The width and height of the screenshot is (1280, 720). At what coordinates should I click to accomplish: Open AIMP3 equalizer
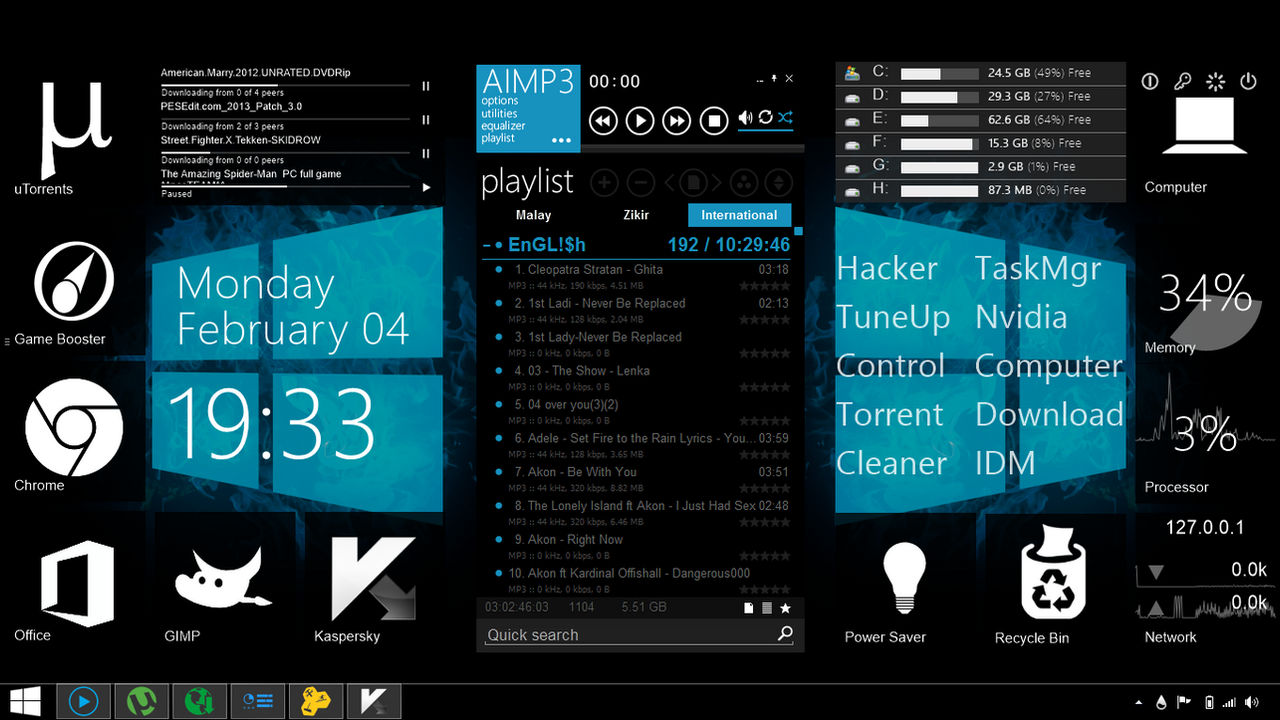[x=503, y=126]
